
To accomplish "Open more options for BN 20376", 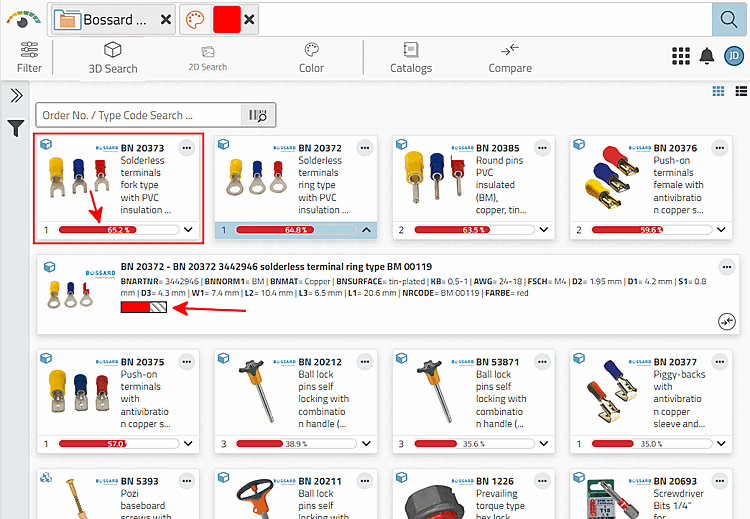I will pyautogui.click(x=719, y=148).
